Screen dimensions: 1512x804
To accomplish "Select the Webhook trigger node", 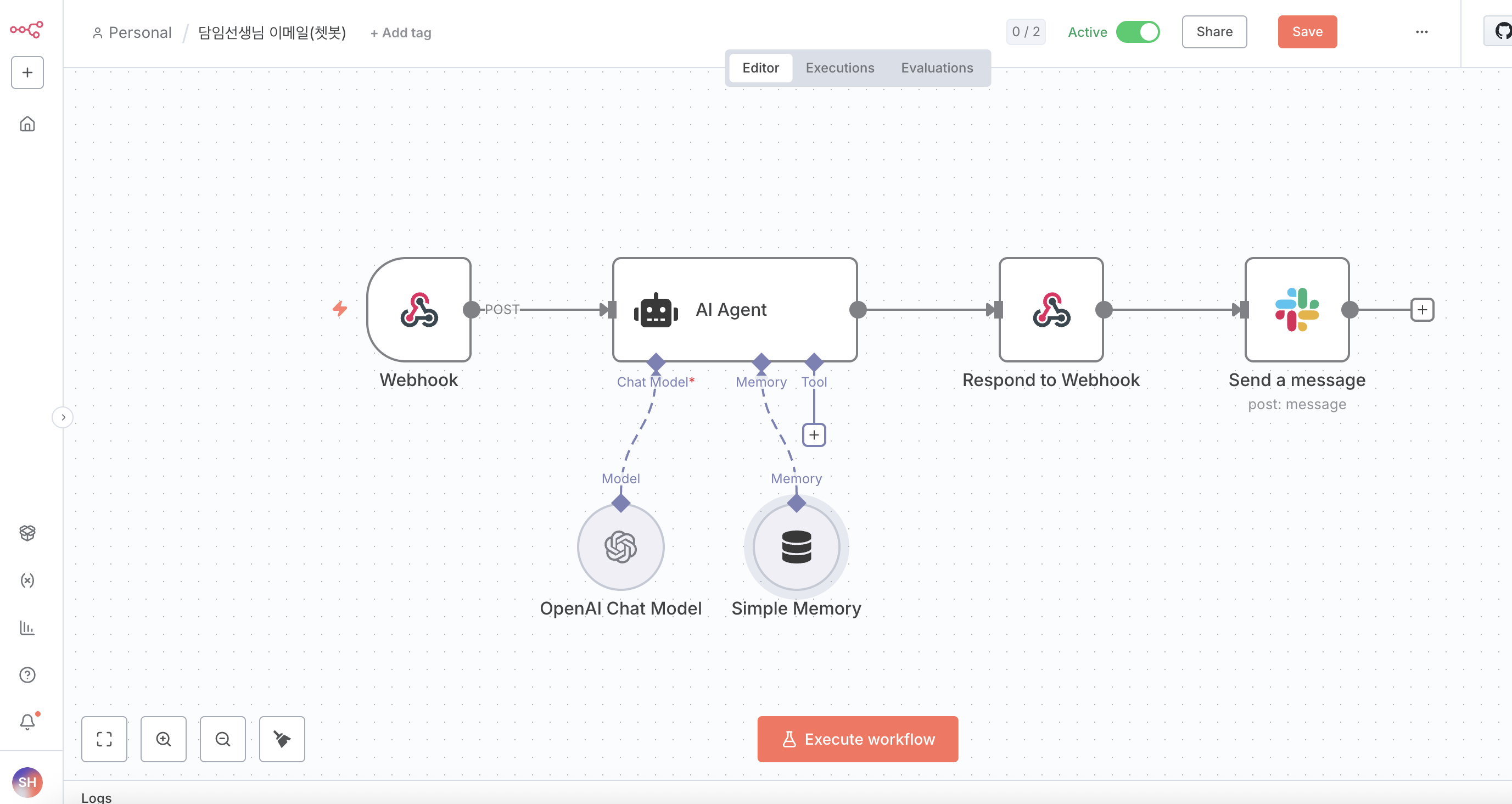I will click(419, 310).
